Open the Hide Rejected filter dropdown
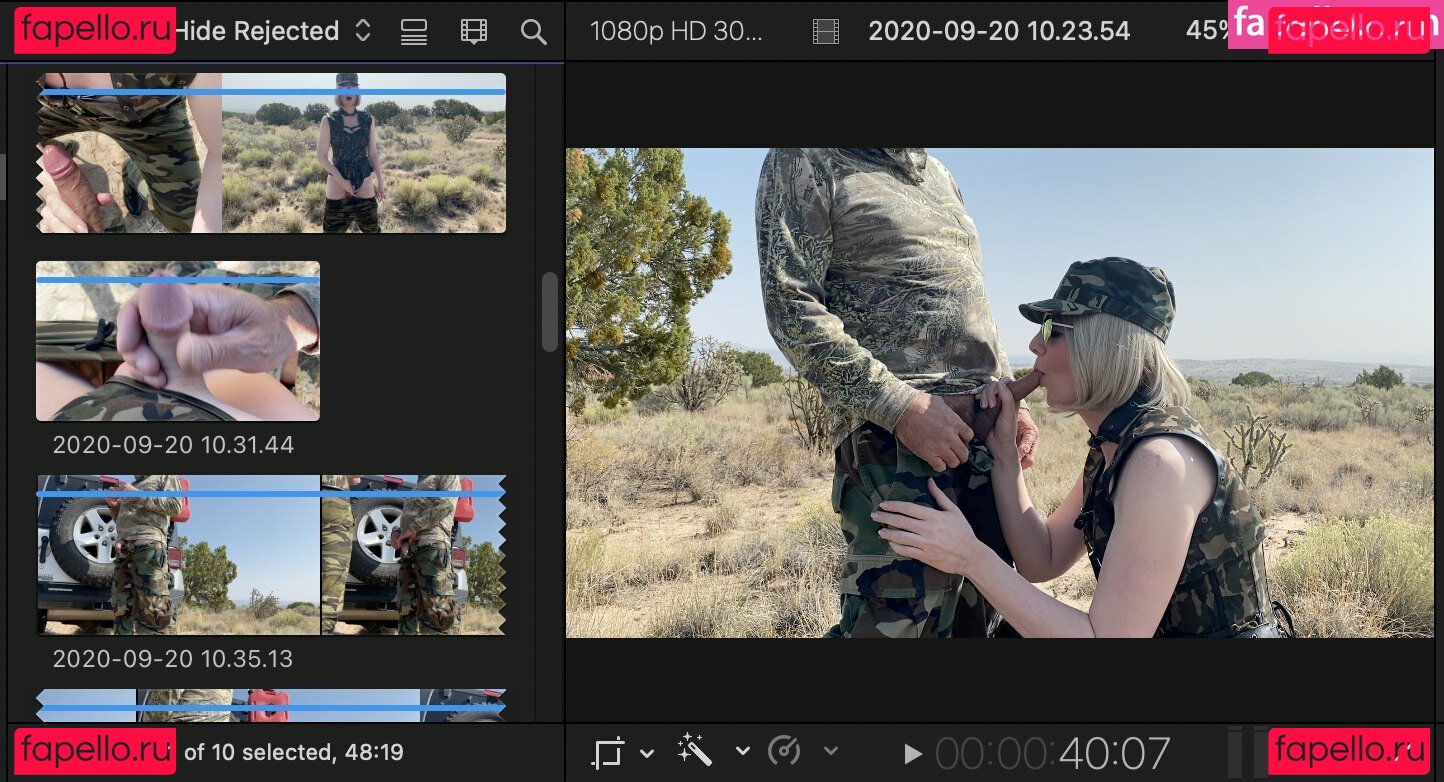 point(258,31)
